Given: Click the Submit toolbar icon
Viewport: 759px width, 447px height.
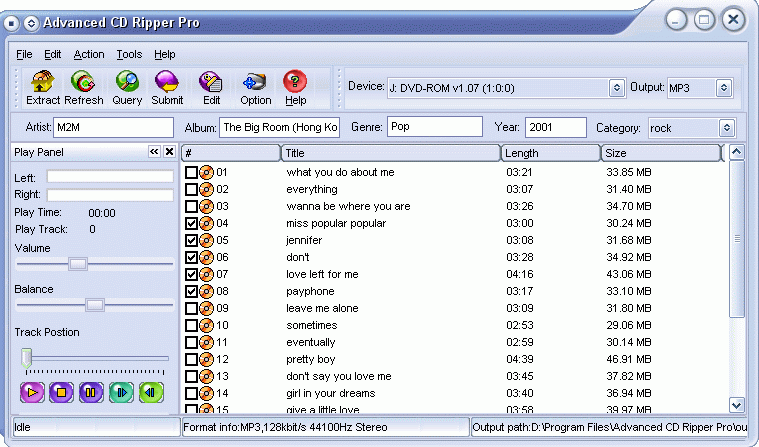Looking at the screenshot, I should click(167, 81).
